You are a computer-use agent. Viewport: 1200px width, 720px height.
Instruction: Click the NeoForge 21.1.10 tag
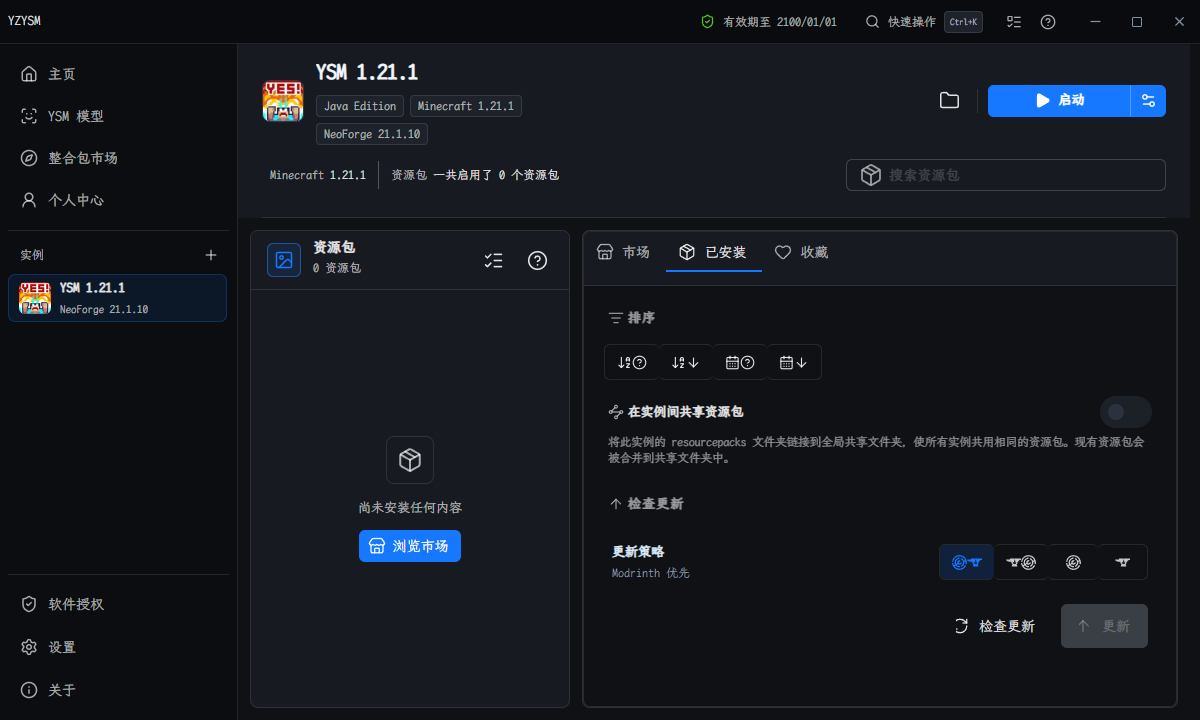coord(372,134)
